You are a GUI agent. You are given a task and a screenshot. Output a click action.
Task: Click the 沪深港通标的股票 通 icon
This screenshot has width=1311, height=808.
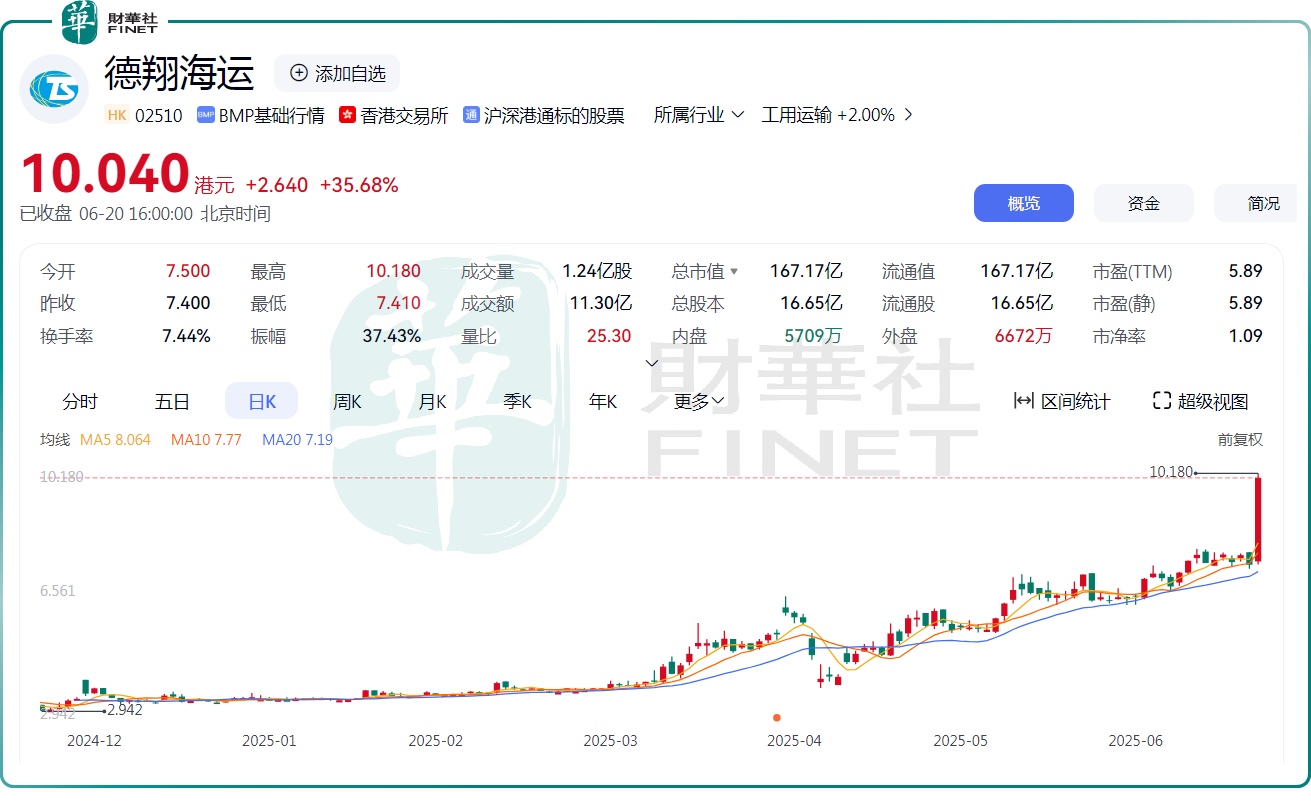pyautogui.click(x=471, y=115)
